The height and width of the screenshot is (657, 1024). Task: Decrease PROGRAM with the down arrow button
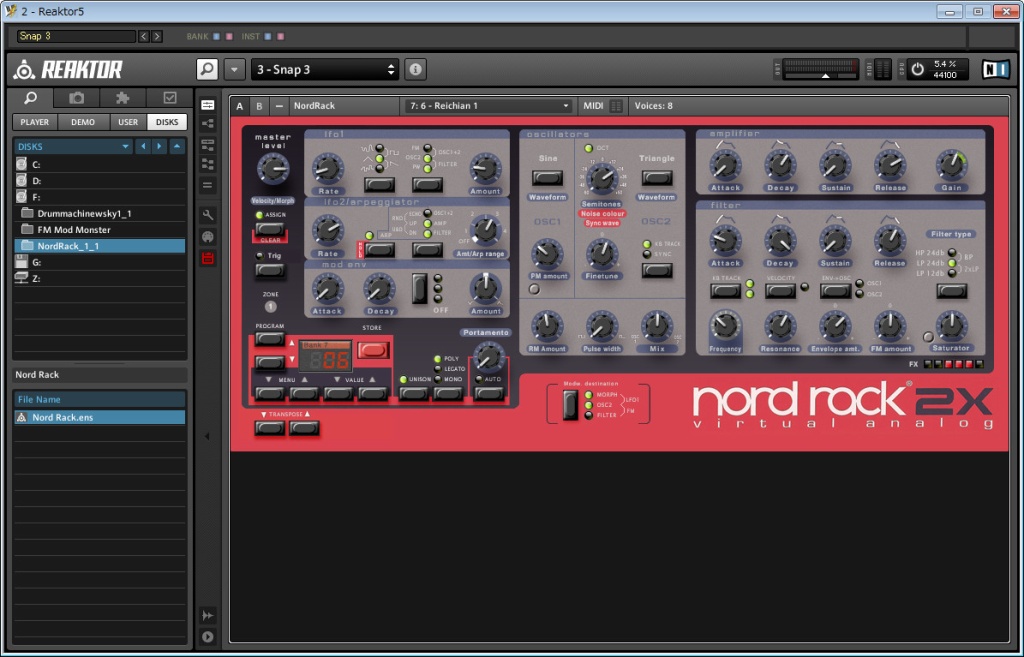pos(270,362)
